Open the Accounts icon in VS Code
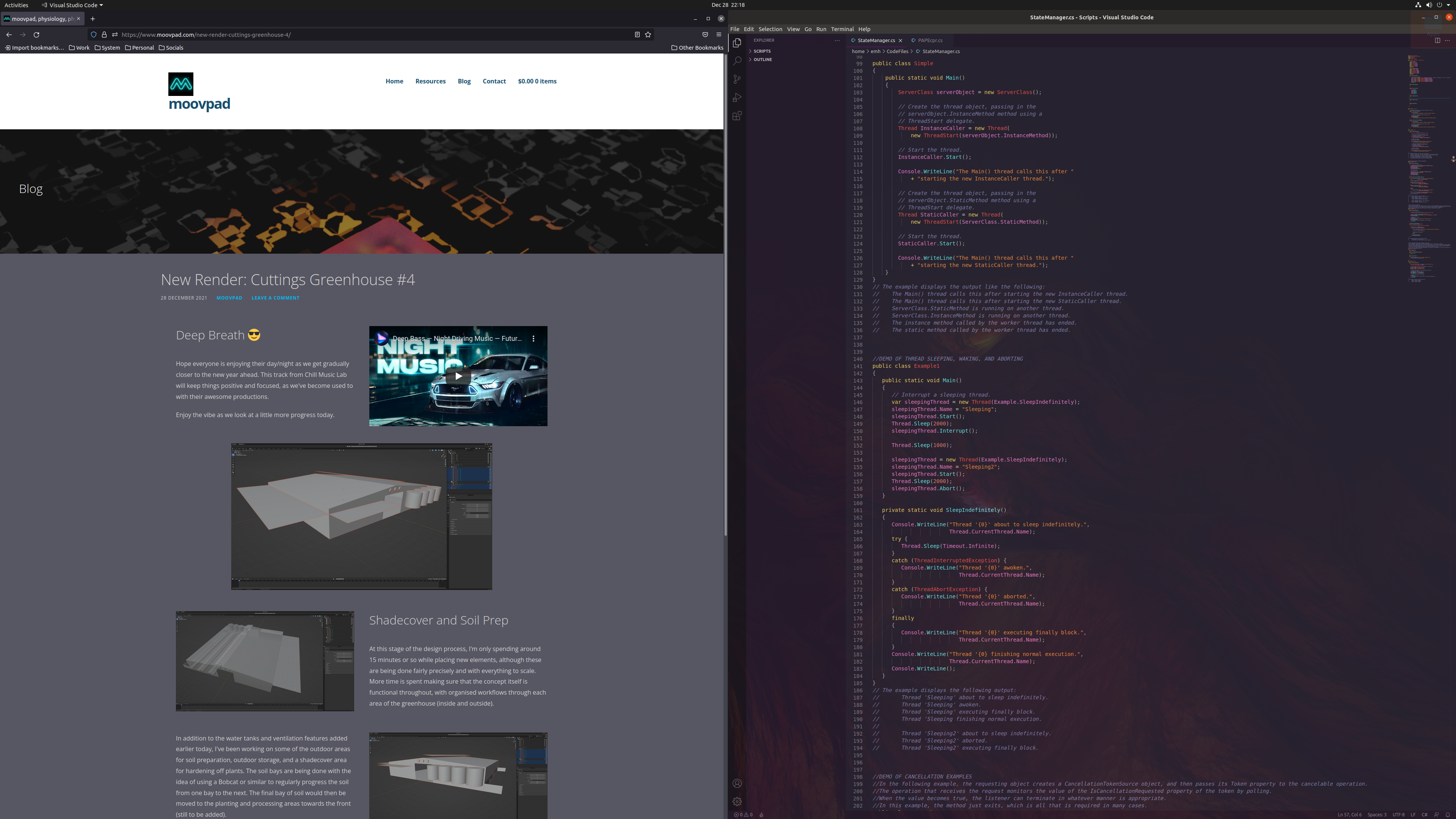The width and height of the screenshot is (1456, 819). (737, 783)
